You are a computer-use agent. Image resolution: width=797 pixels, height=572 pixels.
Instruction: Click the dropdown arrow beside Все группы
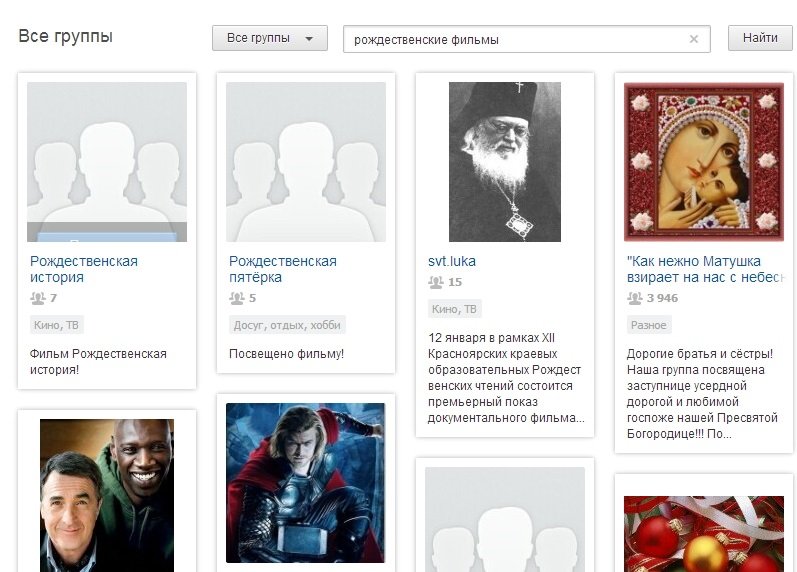point(309,39)
